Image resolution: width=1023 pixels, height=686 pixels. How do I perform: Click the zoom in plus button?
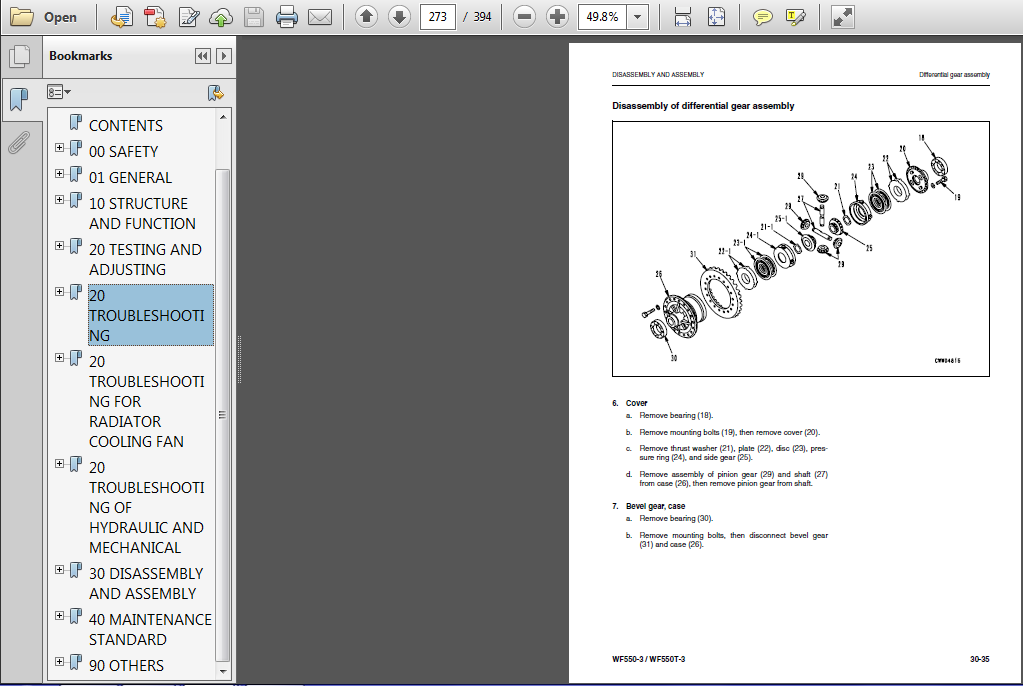pos(557,17)
